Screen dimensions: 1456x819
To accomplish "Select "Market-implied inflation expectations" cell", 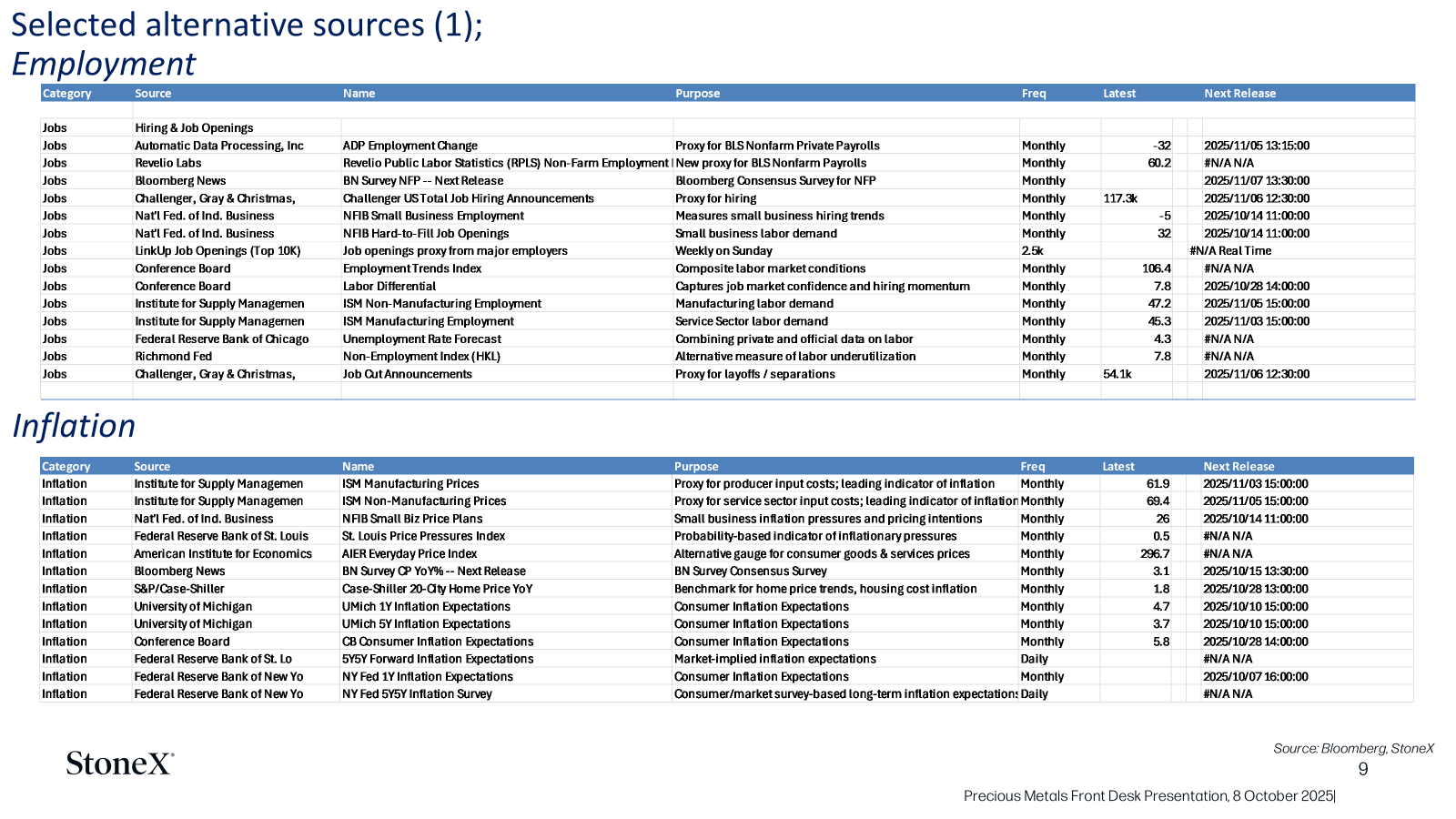I will [775, 659].
